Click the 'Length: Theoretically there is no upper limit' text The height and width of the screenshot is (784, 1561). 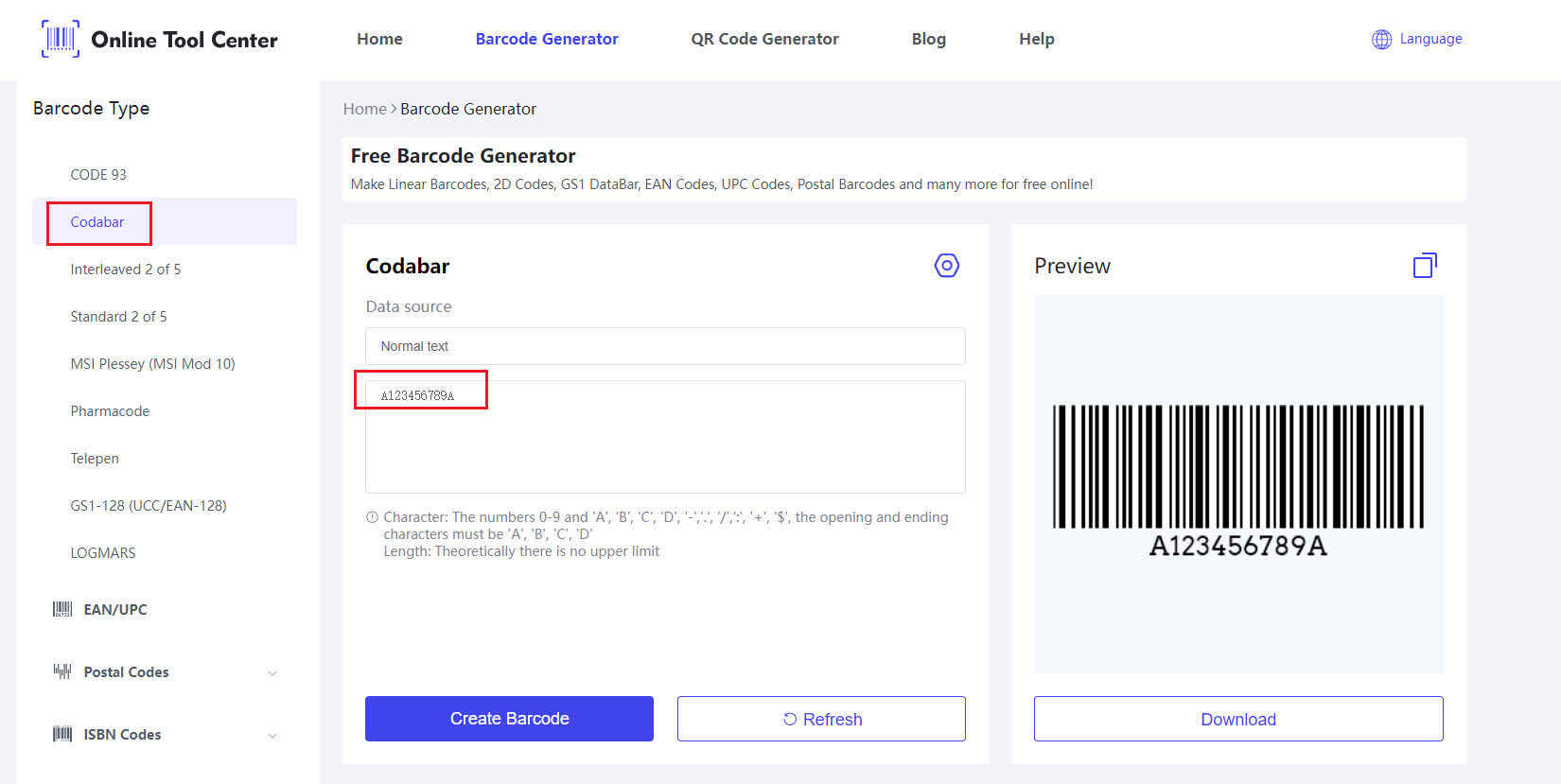[x=521, y=551]
